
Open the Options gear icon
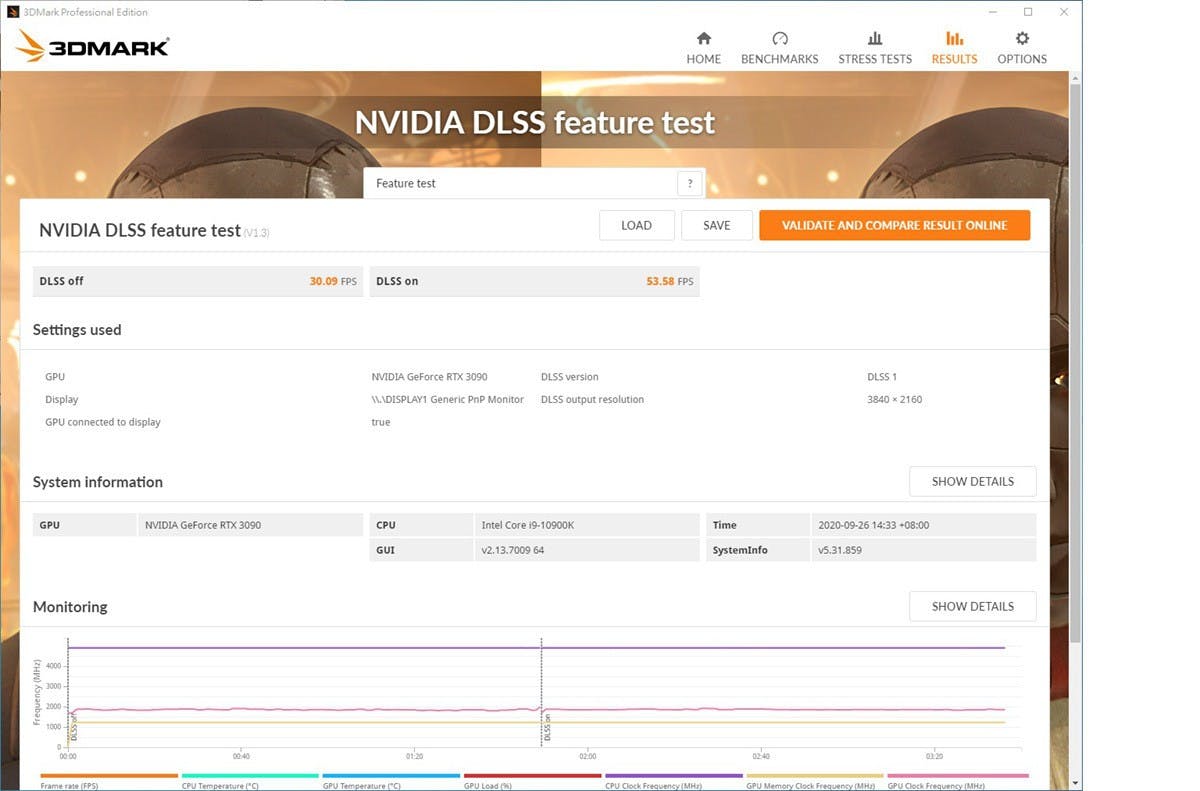[x=1022, y=38]
